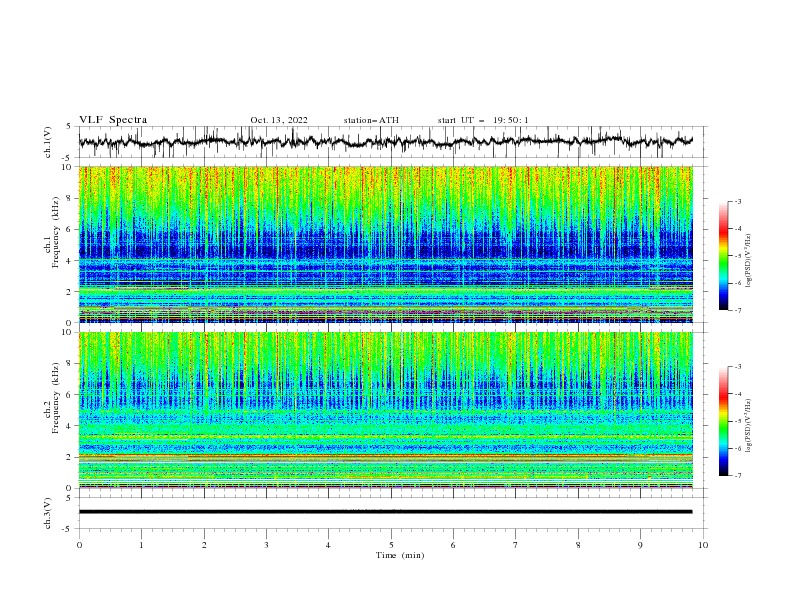Click the ch.2 Frequency (kHz) axis label
Screen dimensions: 792x612
[52, 397]
